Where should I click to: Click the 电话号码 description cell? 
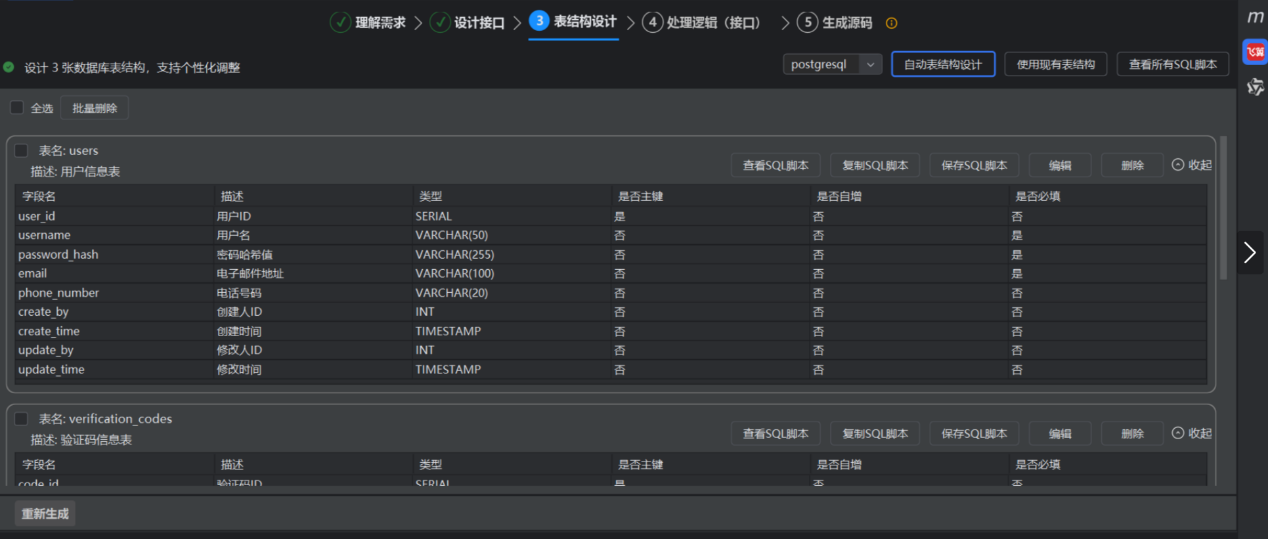(x=312, y=293)
